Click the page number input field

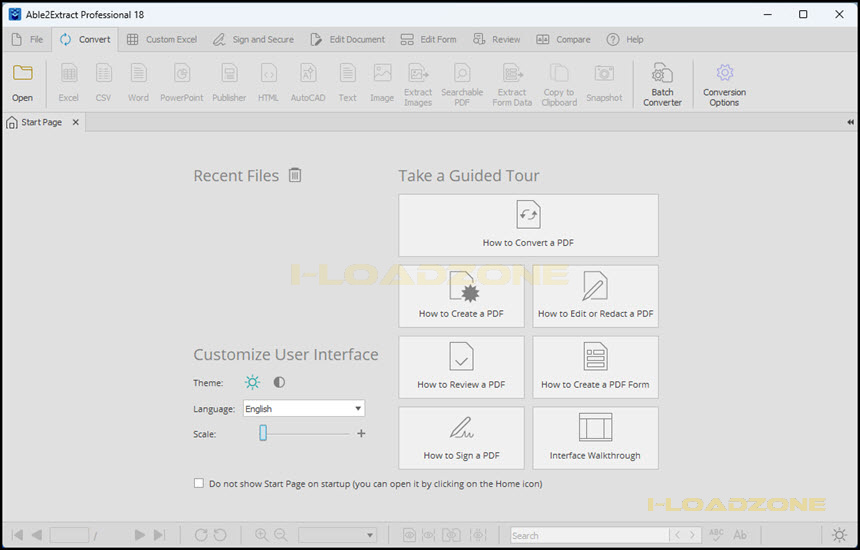pos(69,535)
